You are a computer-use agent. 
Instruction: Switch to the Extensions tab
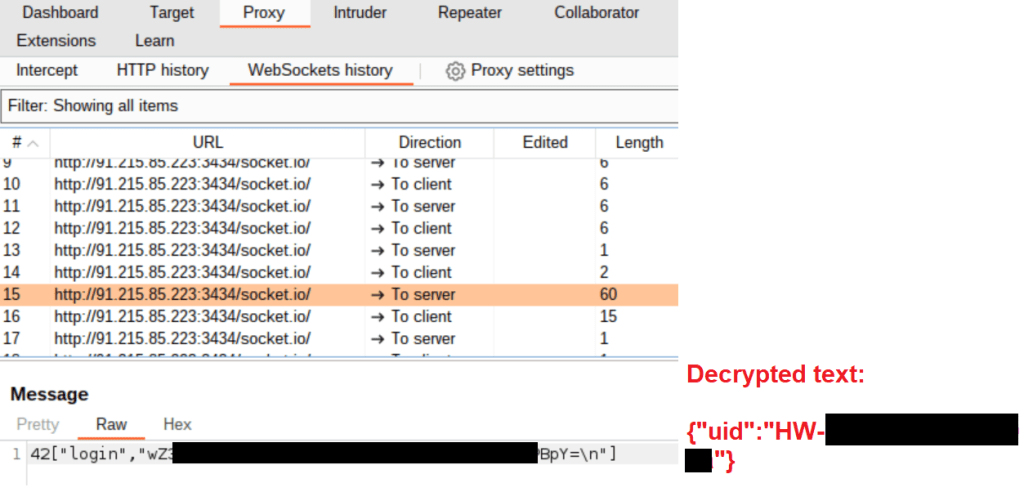pyautogui.click(x=56, y=41)
